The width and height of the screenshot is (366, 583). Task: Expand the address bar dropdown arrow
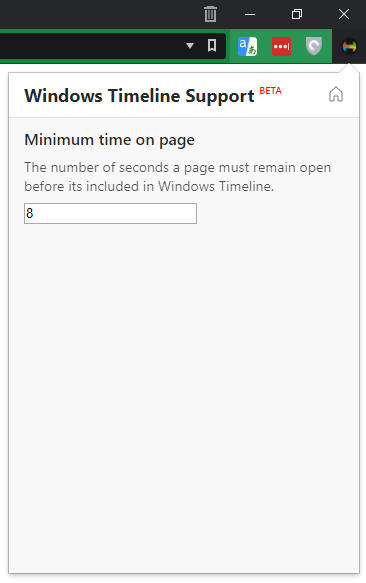coord(190,46)
